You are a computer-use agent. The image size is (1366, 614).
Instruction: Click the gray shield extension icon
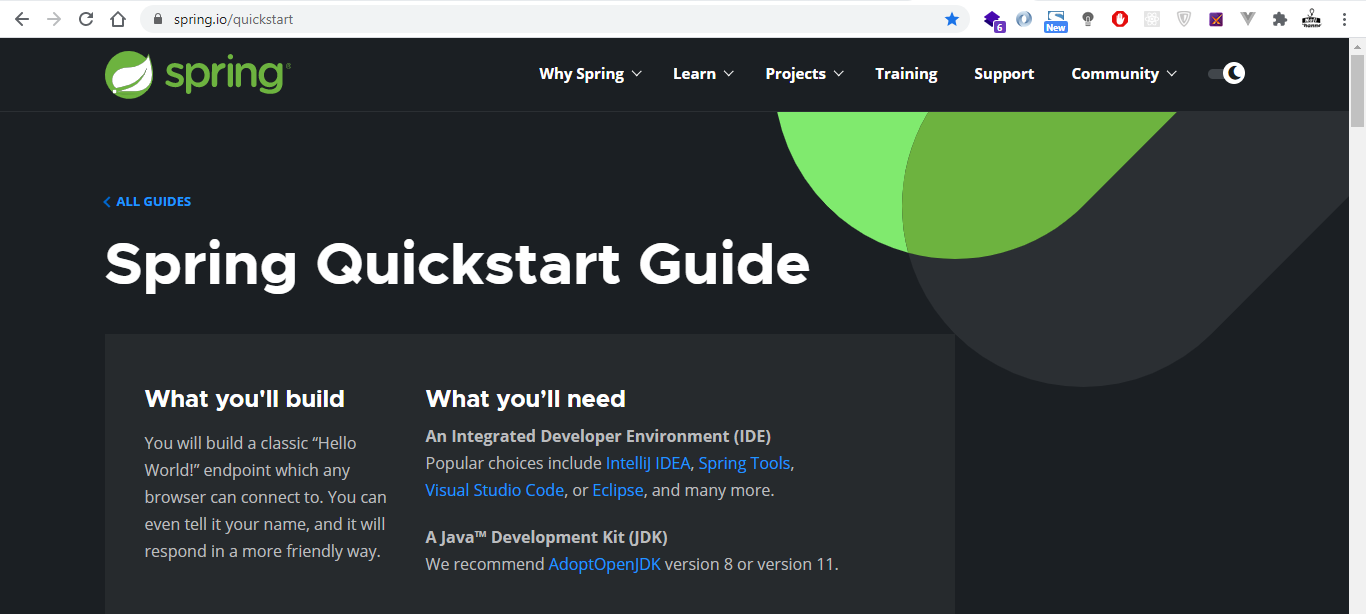coord(1184,19)
